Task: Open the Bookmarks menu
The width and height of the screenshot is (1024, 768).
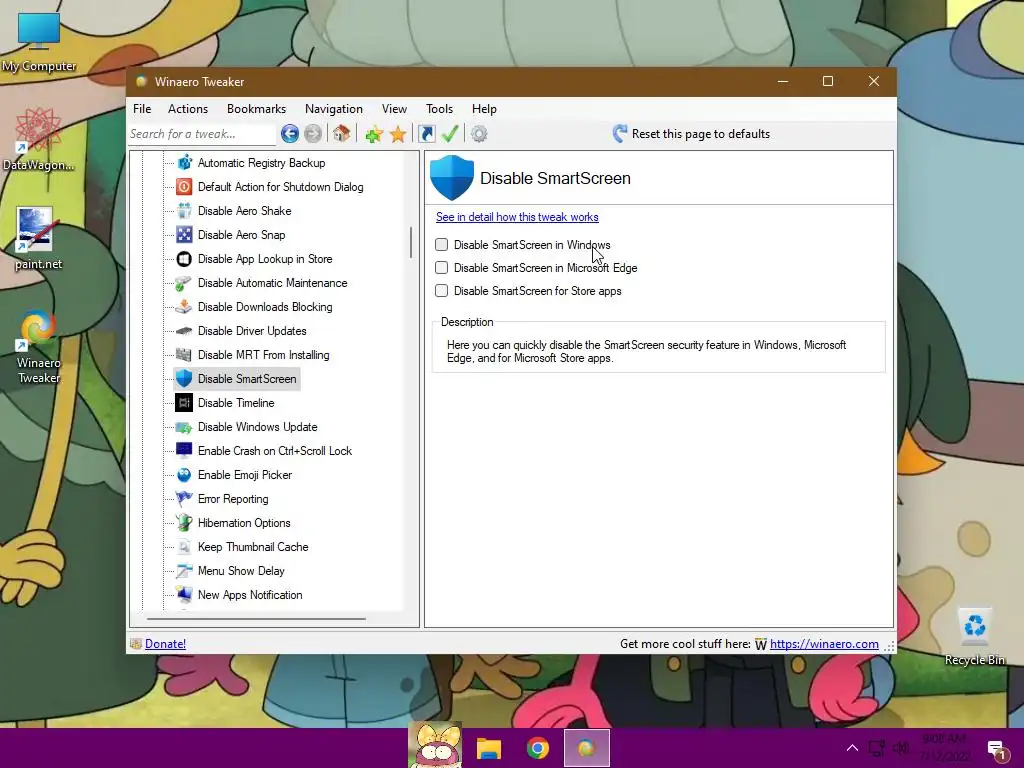Action: 256,109
